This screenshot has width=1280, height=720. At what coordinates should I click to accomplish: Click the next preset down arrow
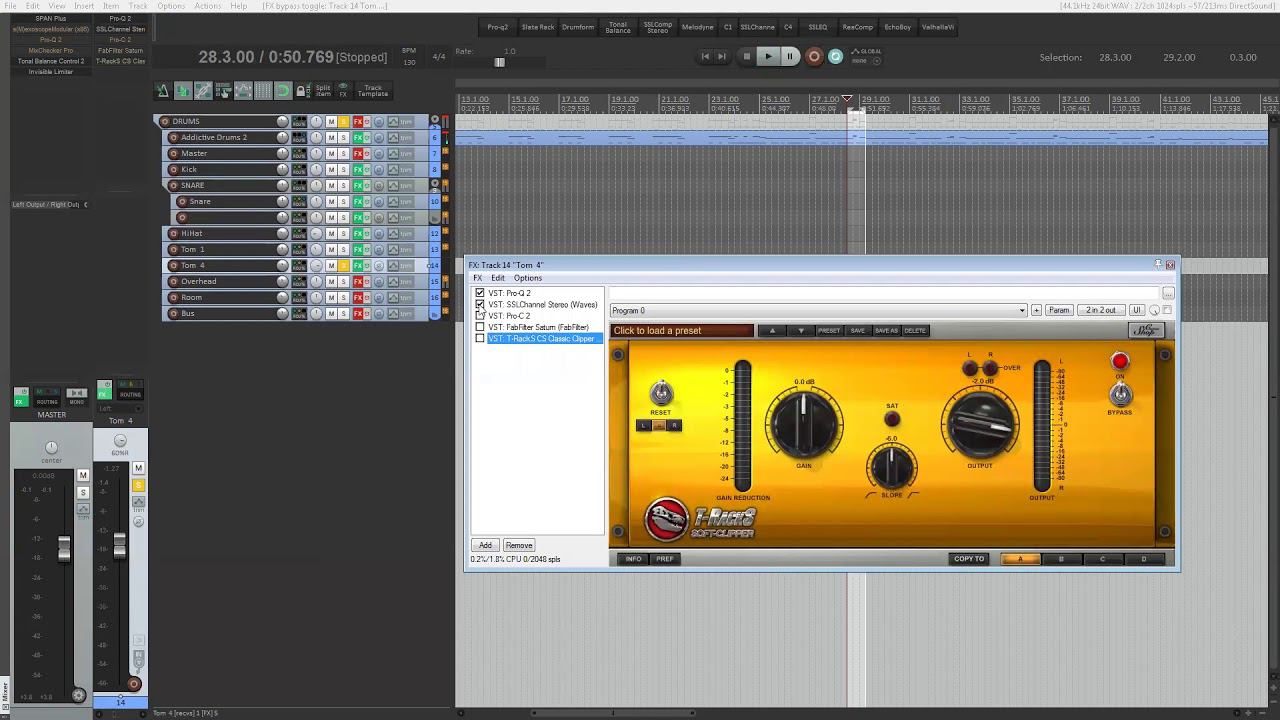(801, 331)
